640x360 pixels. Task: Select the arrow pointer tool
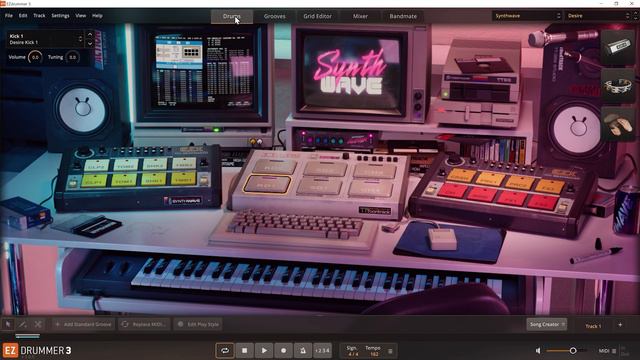(8, 324)
